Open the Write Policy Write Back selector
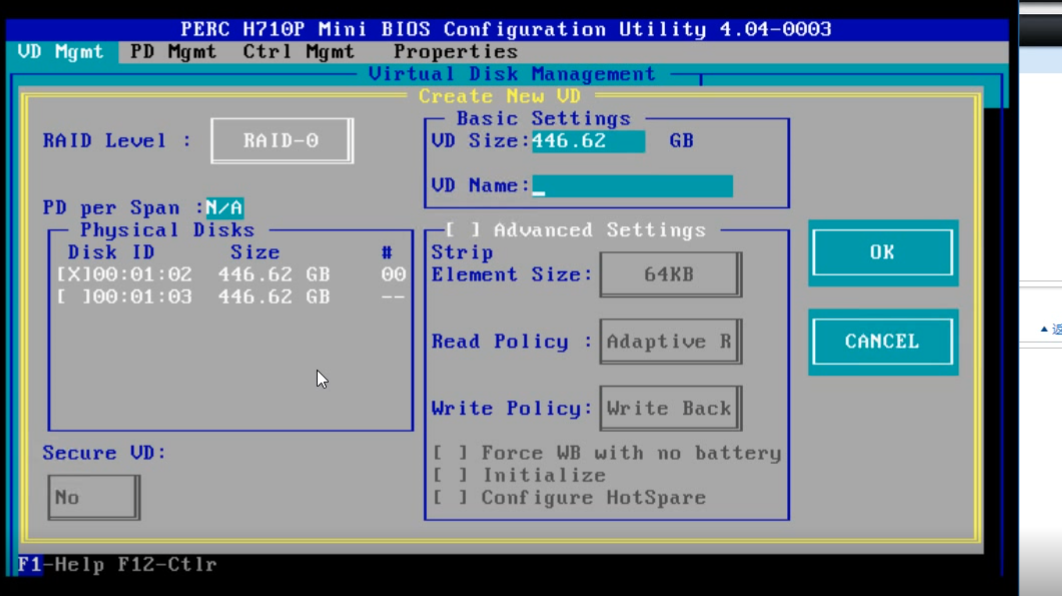Screen dimensions: 1062x596 click(669, 408)
